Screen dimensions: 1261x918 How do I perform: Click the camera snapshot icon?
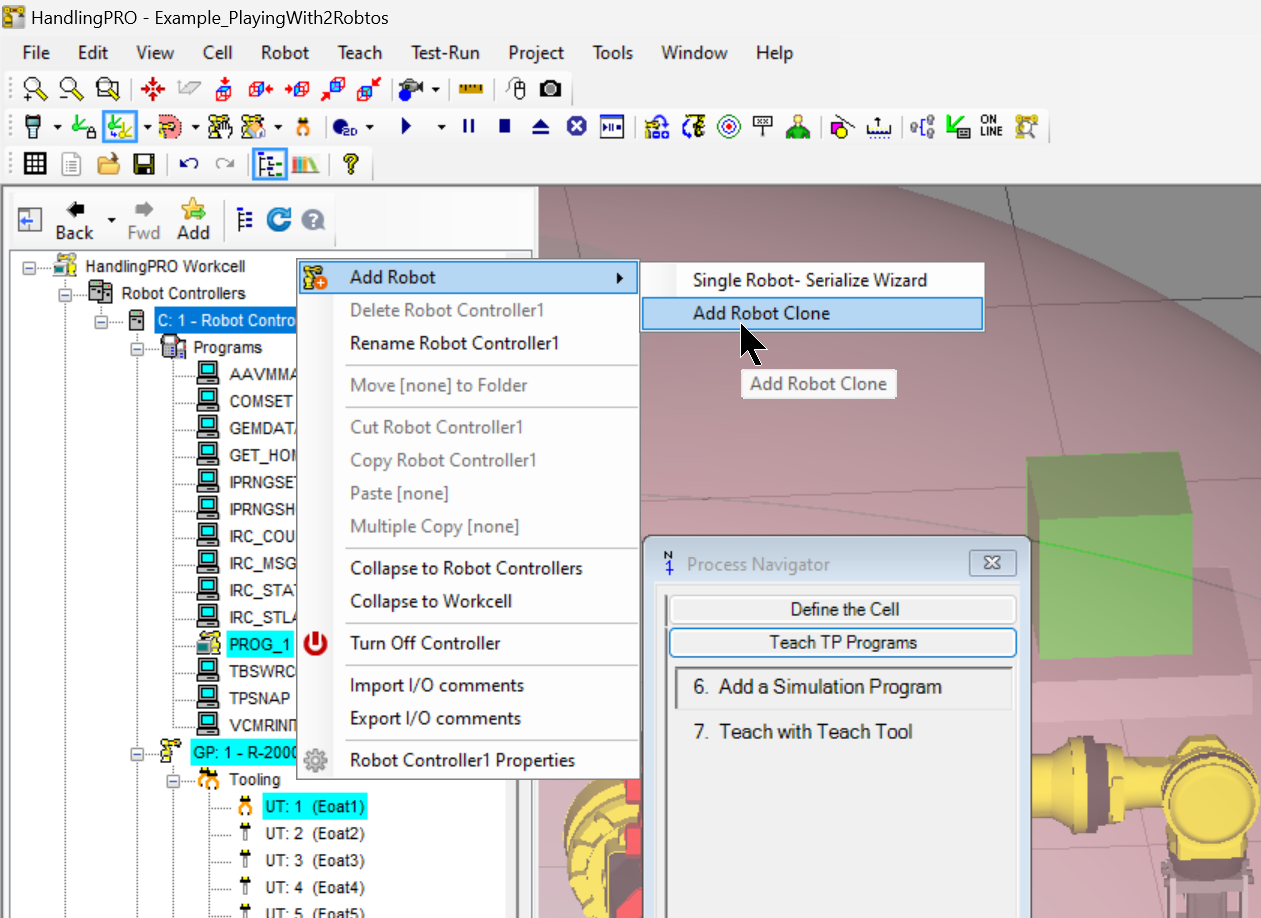click(x=550, y=89)
